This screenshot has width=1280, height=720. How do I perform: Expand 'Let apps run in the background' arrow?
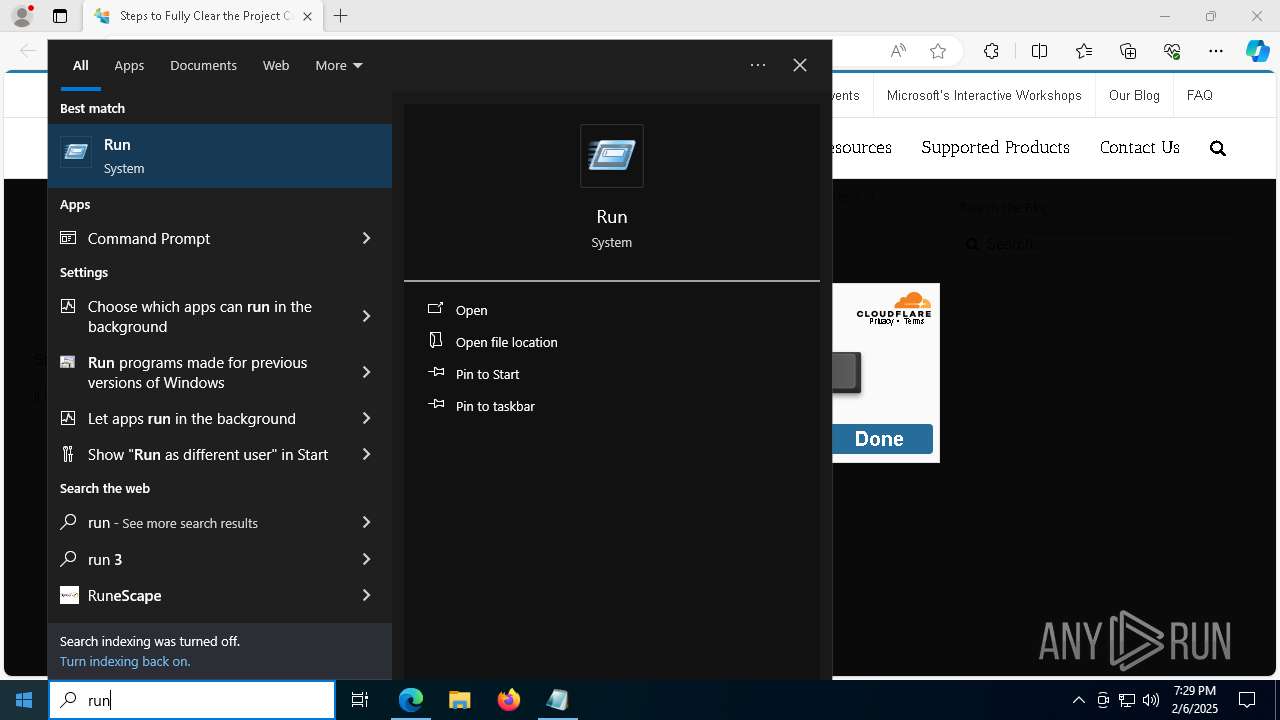[366, 418]
